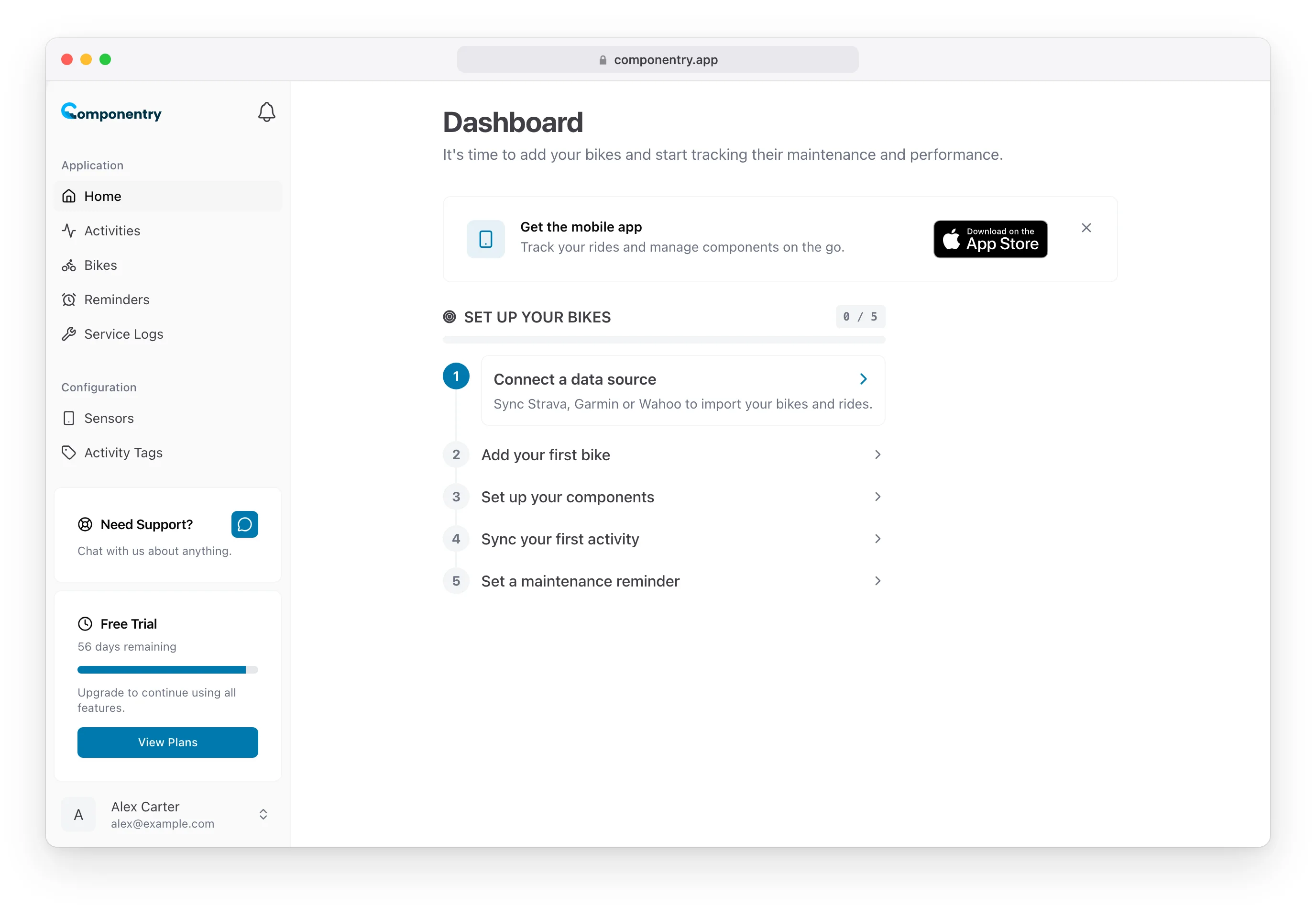This screenshot has height=908, width=1316.
Task: Click the Componentry logo
Action: pyautogui.click(x=111, y=112)
